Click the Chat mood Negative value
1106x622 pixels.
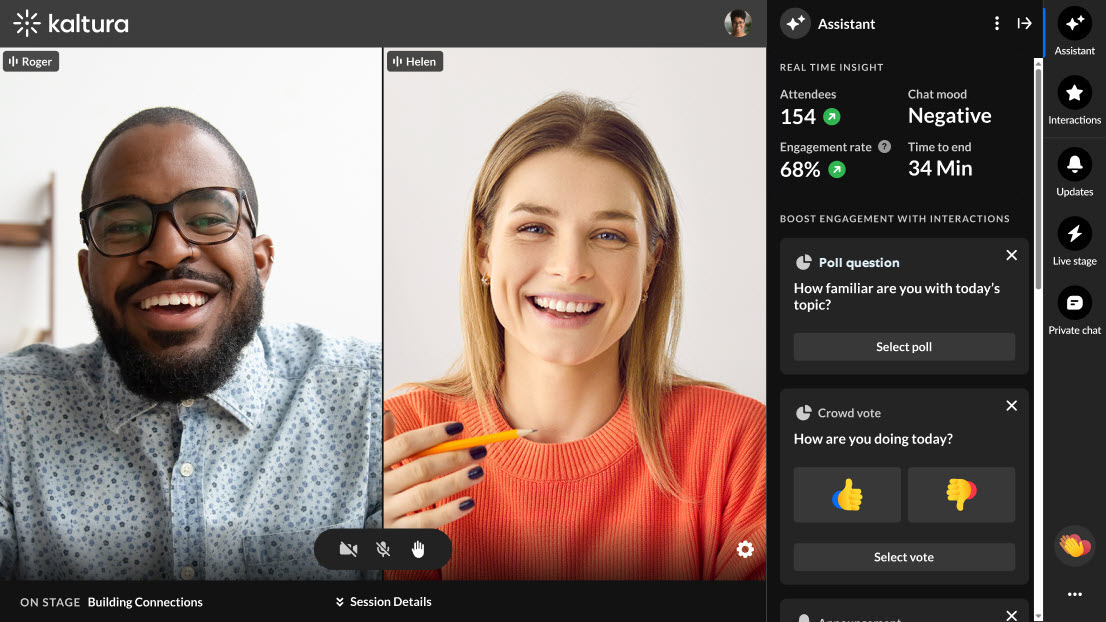point(949,116)
